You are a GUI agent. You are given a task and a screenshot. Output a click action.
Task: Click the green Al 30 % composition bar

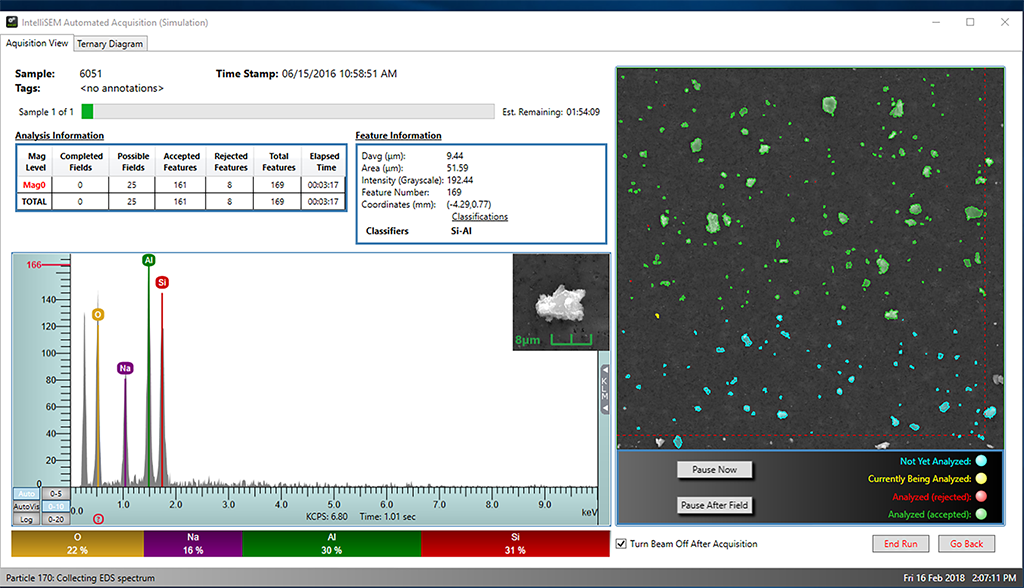point(331,544)
